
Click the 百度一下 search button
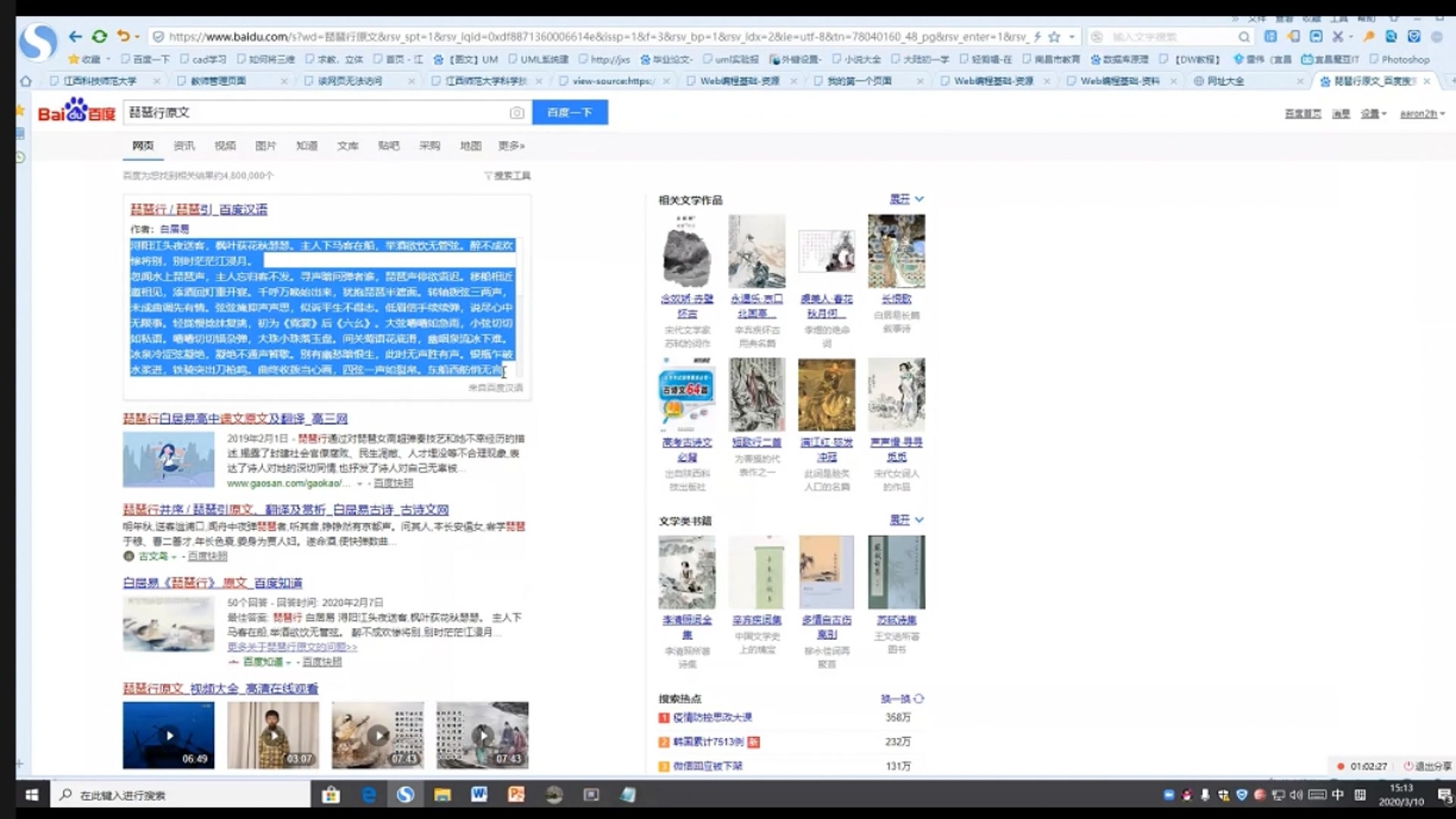click(x=570, y=111)
